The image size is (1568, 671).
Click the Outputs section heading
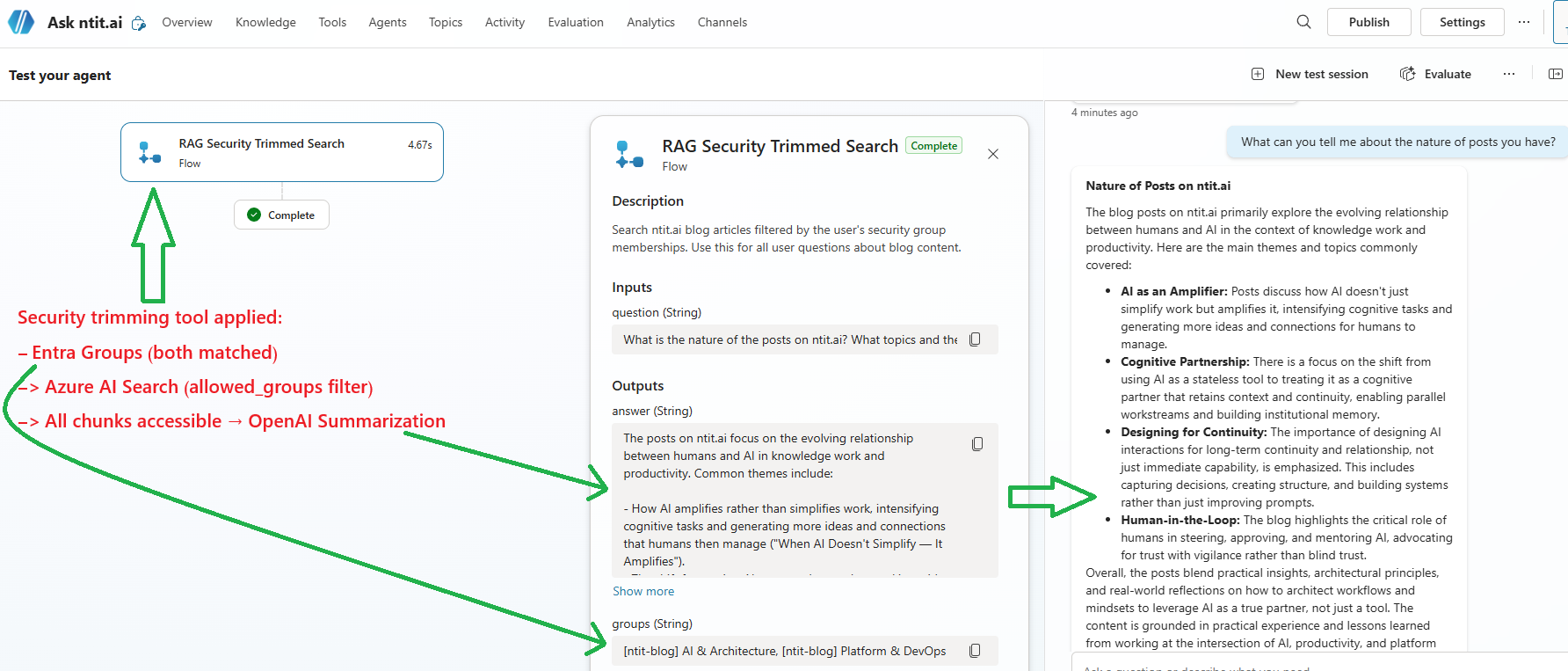[638, 386]
